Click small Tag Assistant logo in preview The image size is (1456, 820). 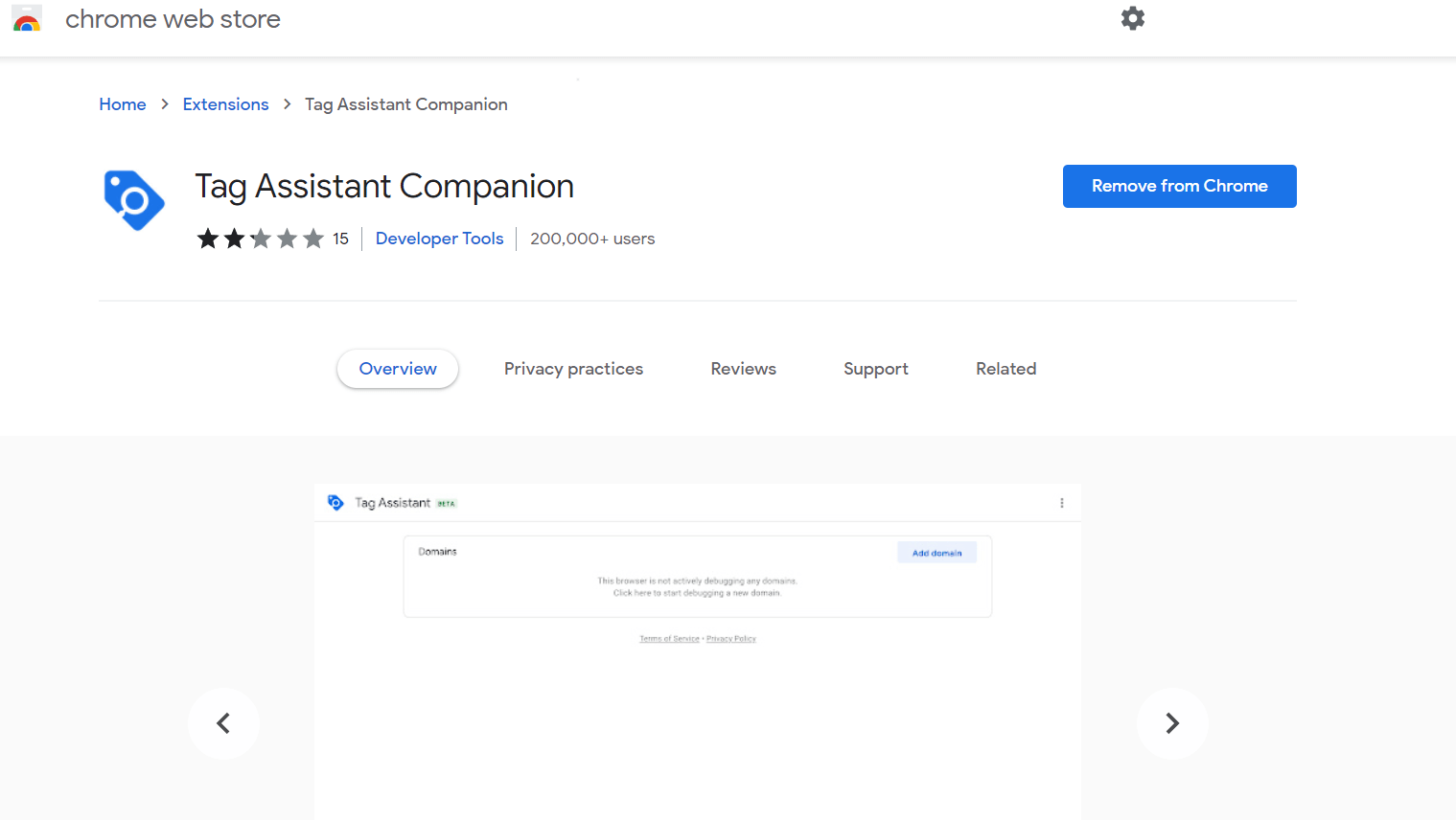point(335,502)
